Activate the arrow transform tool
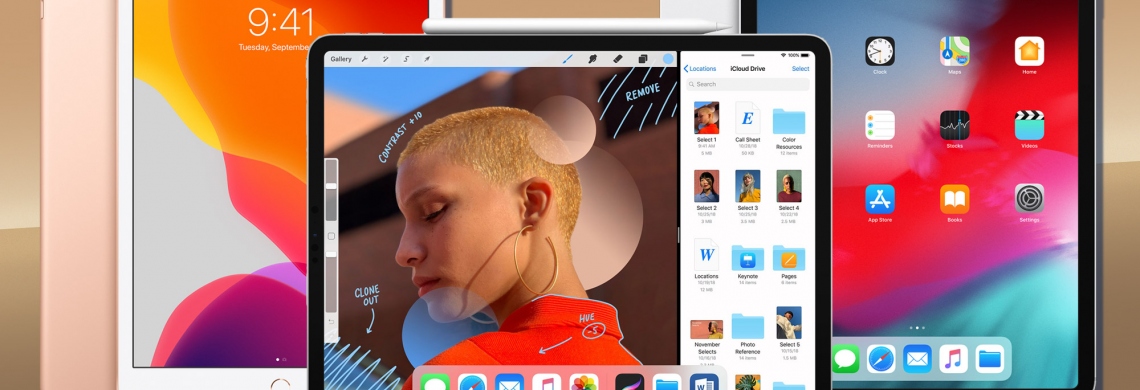 click(428, 59)
